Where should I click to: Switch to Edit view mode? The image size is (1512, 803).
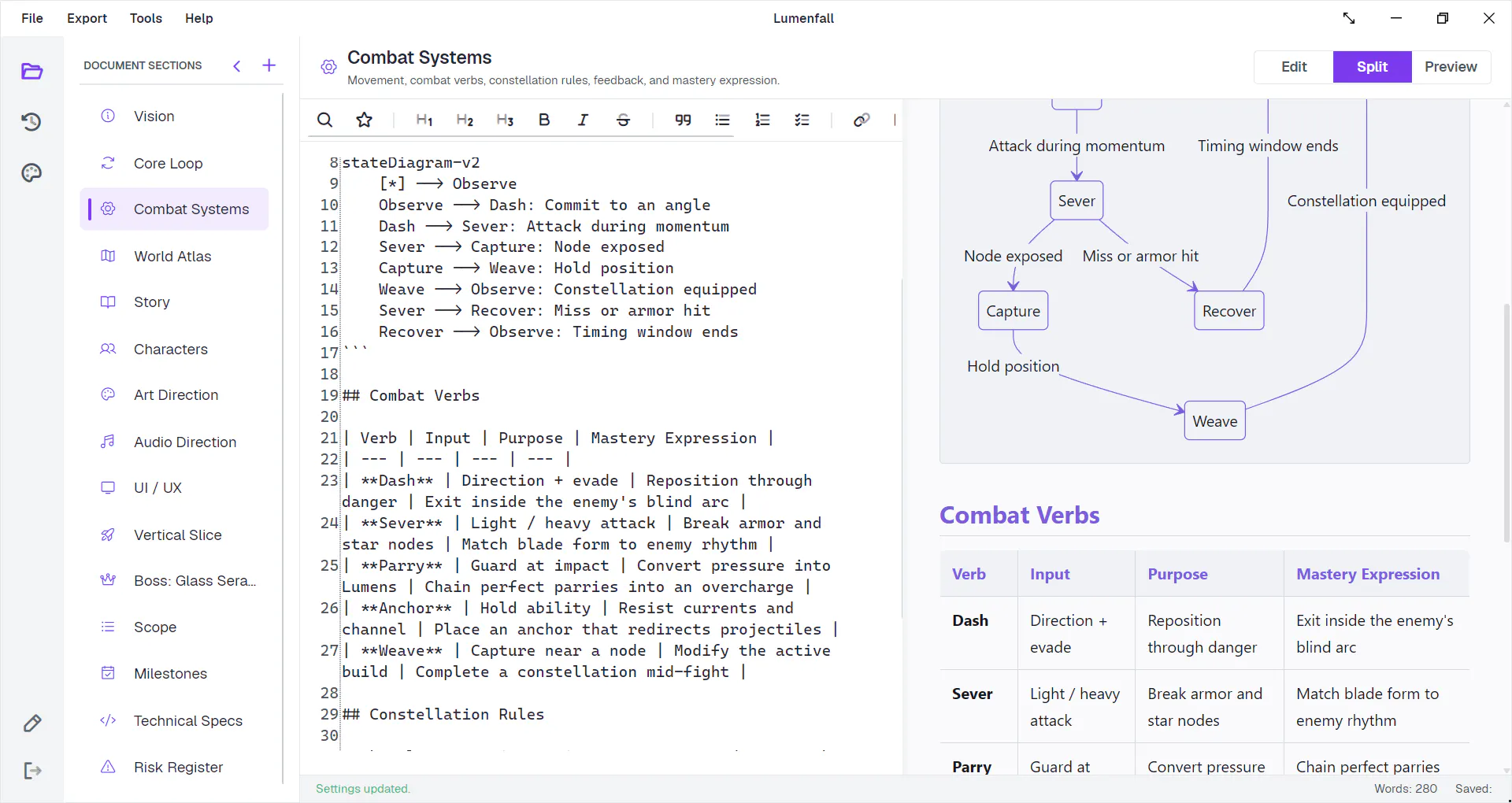1294,67
